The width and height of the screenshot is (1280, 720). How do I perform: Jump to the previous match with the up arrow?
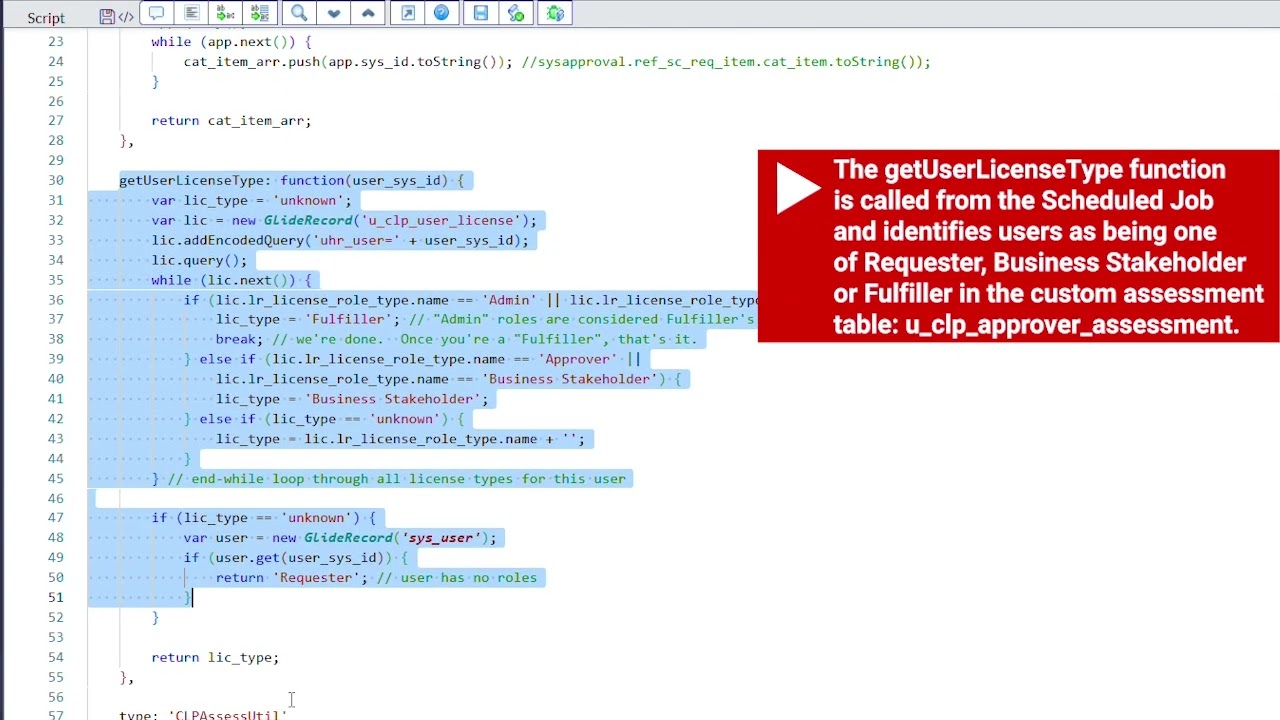(x=368, y=13)
